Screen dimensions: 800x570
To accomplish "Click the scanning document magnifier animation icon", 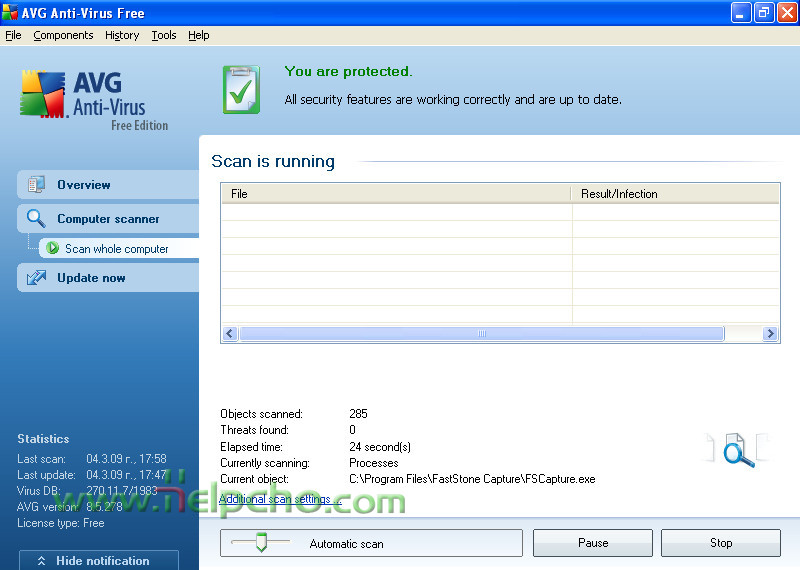I will tap(738, 449).
